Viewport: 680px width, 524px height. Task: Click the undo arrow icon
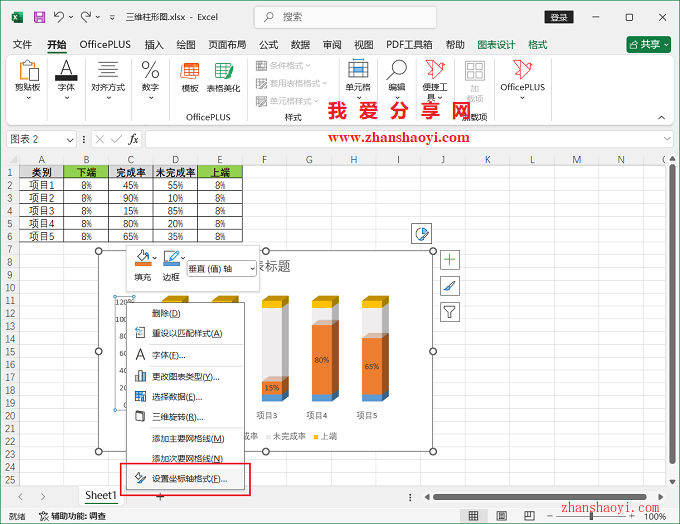60,17
